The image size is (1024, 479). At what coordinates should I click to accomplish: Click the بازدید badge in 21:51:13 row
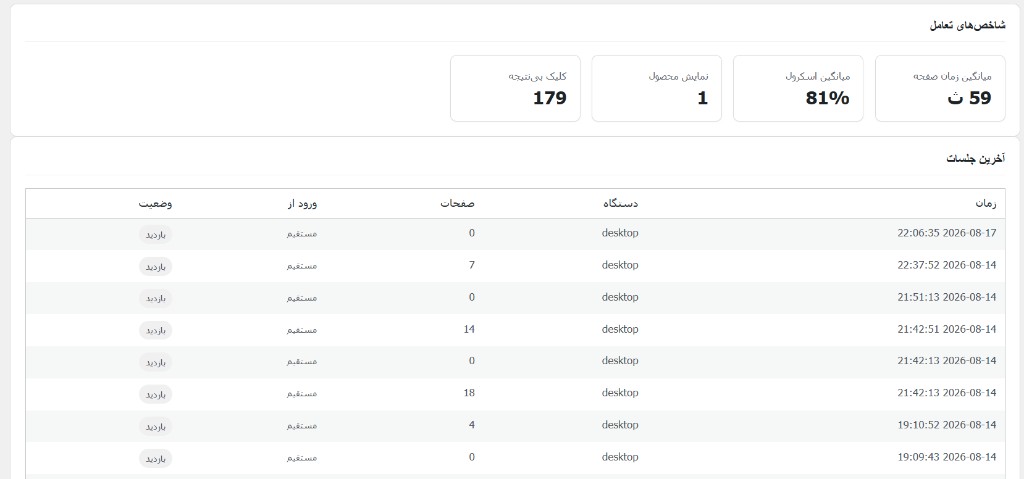click(x=155, y=299)
